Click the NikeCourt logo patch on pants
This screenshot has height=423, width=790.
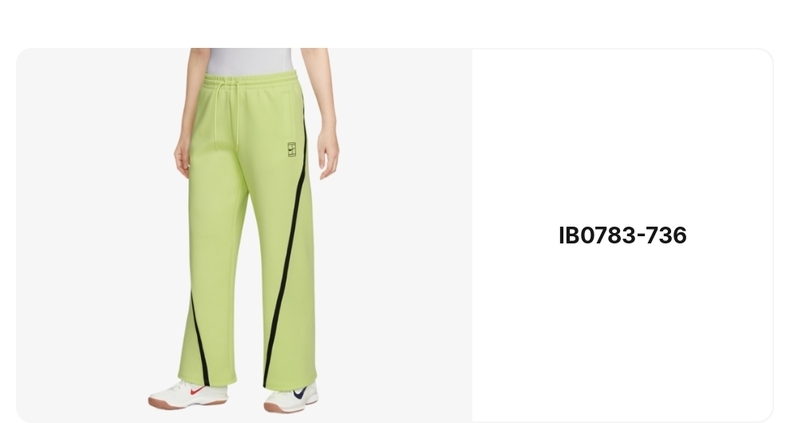tap(292, 150)
